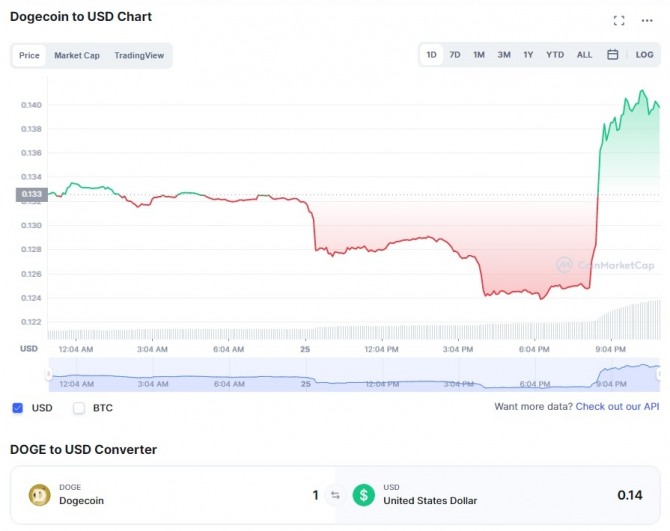Image resolution: width=670 pixels, height=531 pixels.
Task: Uncheck the USD checkbox
Action: point(18,408)
